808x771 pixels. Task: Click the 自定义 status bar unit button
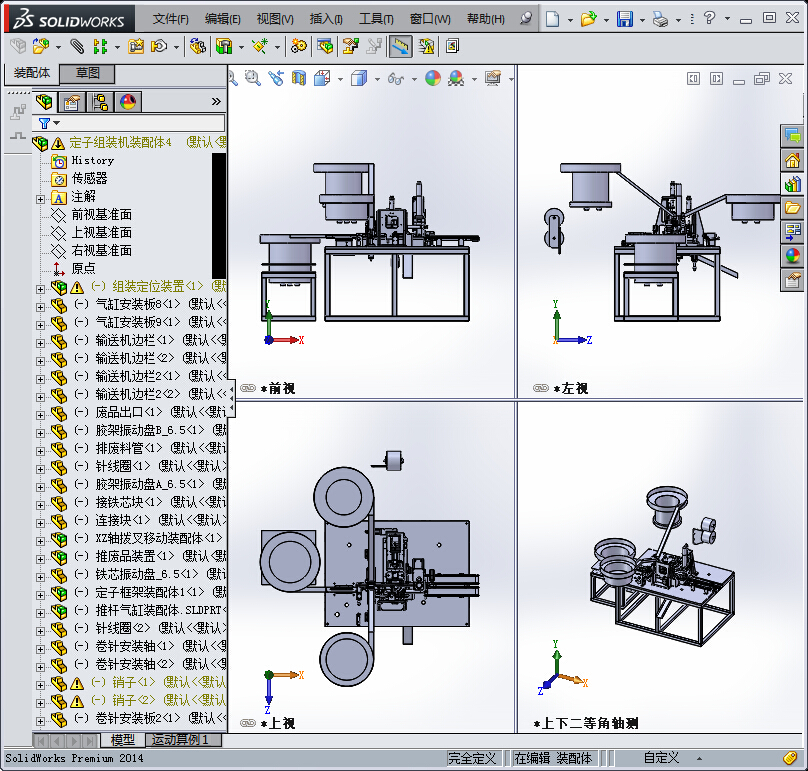[662, 758]
